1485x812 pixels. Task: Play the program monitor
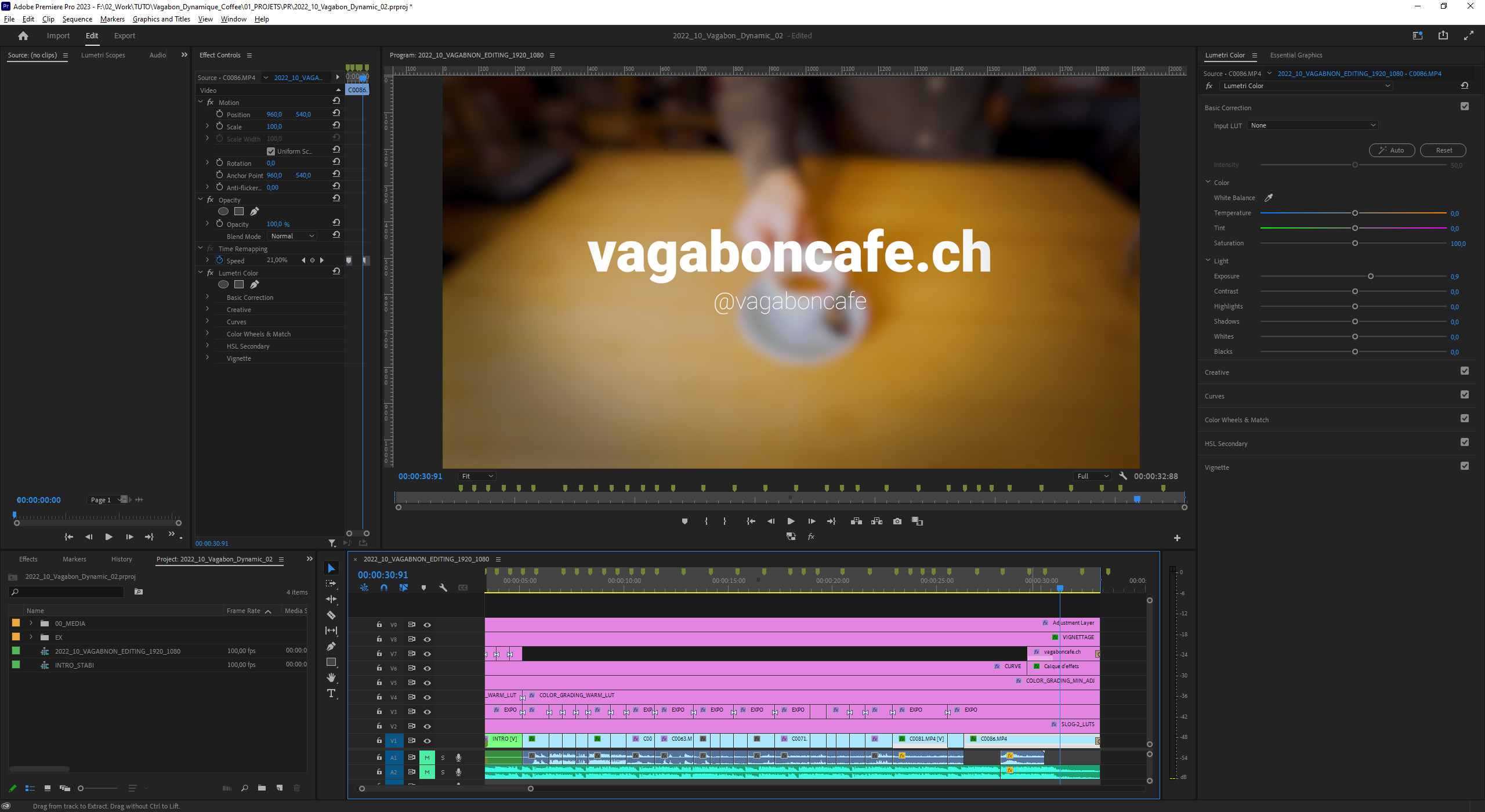click(791, 521)
